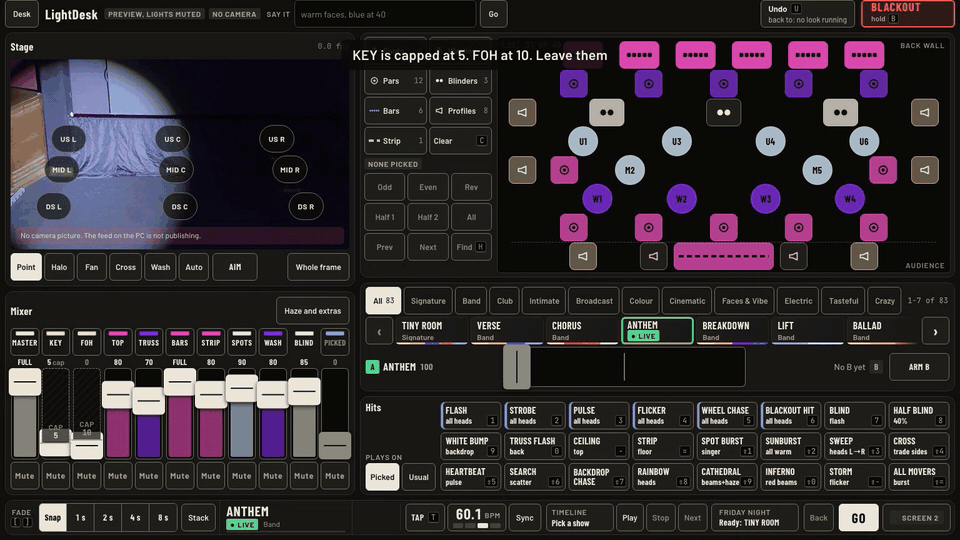The height and width of the screenshot is (540, 960).
Task: Open the Signature looks tab
Action: click(428, 301)
